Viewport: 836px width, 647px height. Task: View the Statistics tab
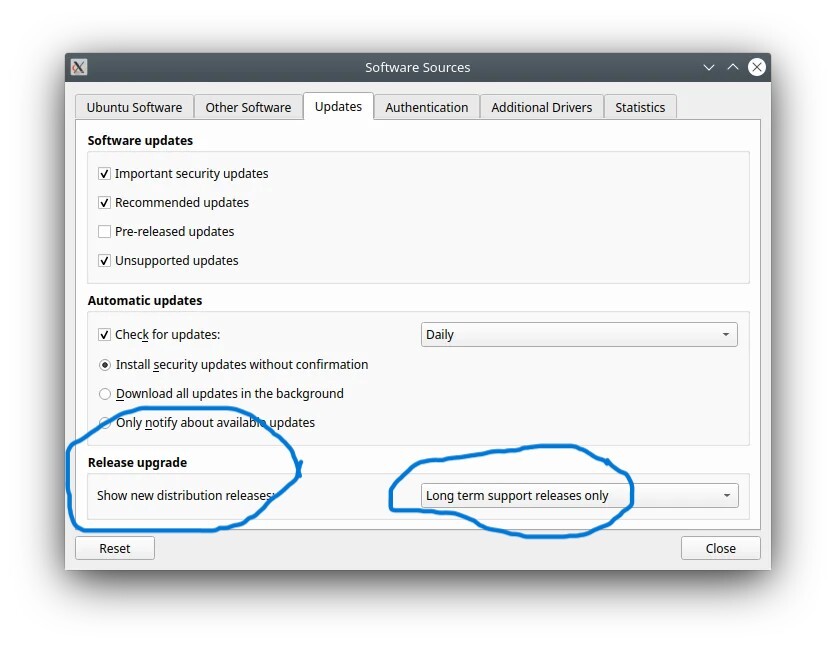(640, 107)
